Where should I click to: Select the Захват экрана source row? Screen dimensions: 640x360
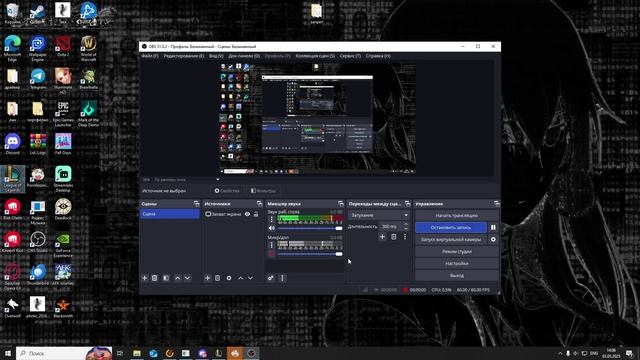[232, 214]
